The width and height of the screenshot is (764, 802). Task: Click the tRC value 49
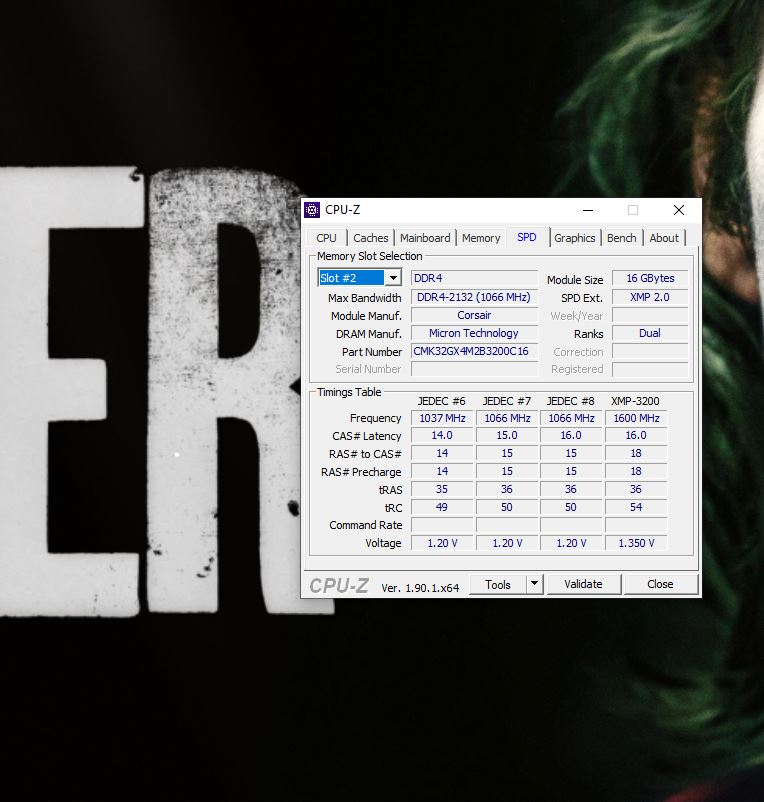tap(442, 507)
